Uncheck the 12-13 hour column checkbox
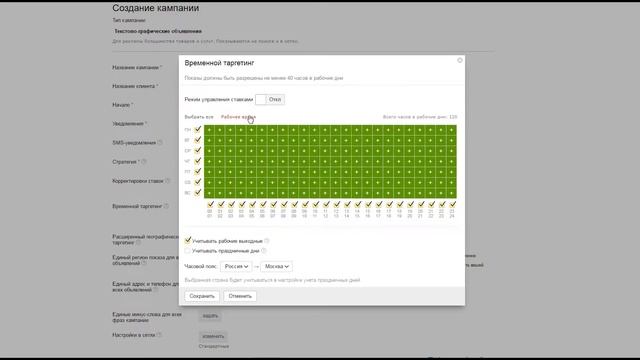 click(337, 204)
